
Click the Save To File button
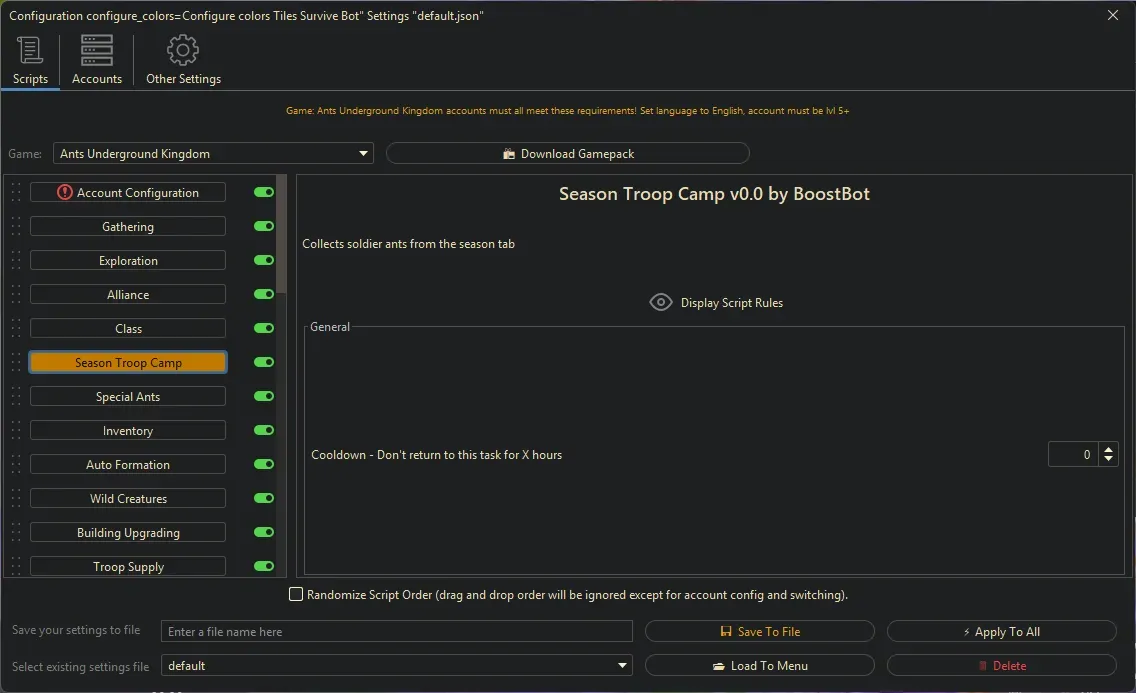tap(760, 632)
